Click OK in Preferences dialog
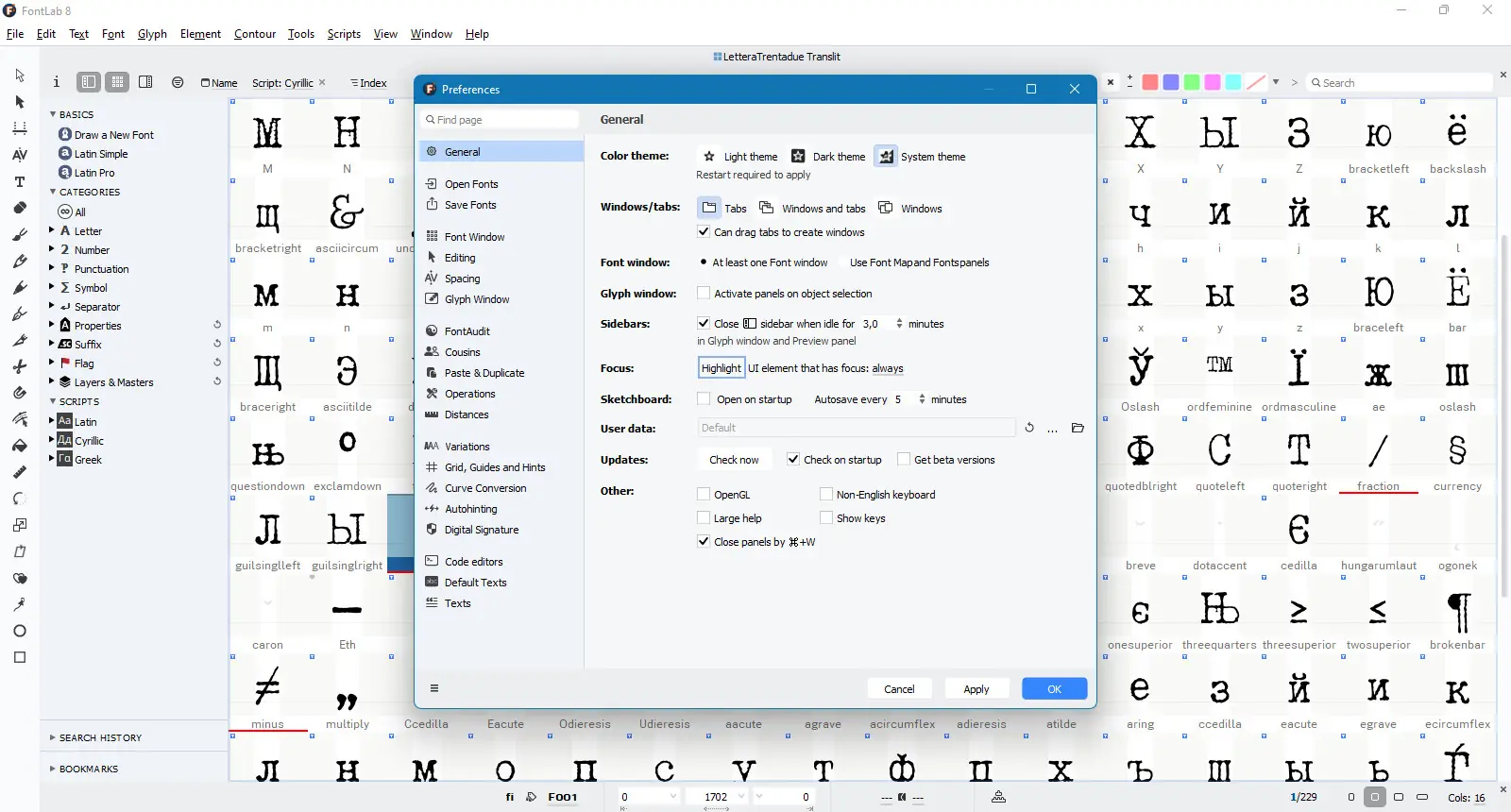 pyautogui.click(x=1055, y=689)
